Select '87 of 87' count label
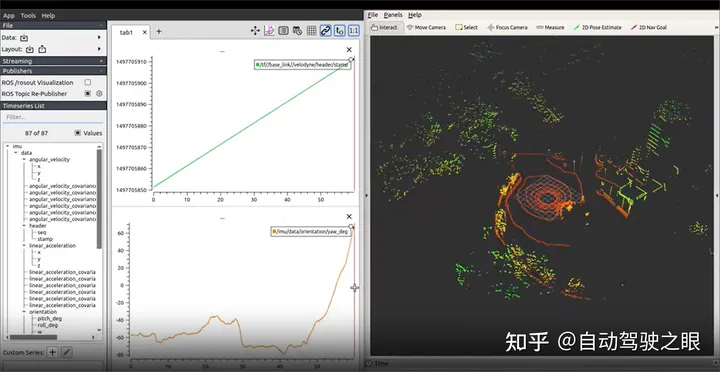Image resolution: width=720 pixels, height=372 pixels. tap(36, 133)
